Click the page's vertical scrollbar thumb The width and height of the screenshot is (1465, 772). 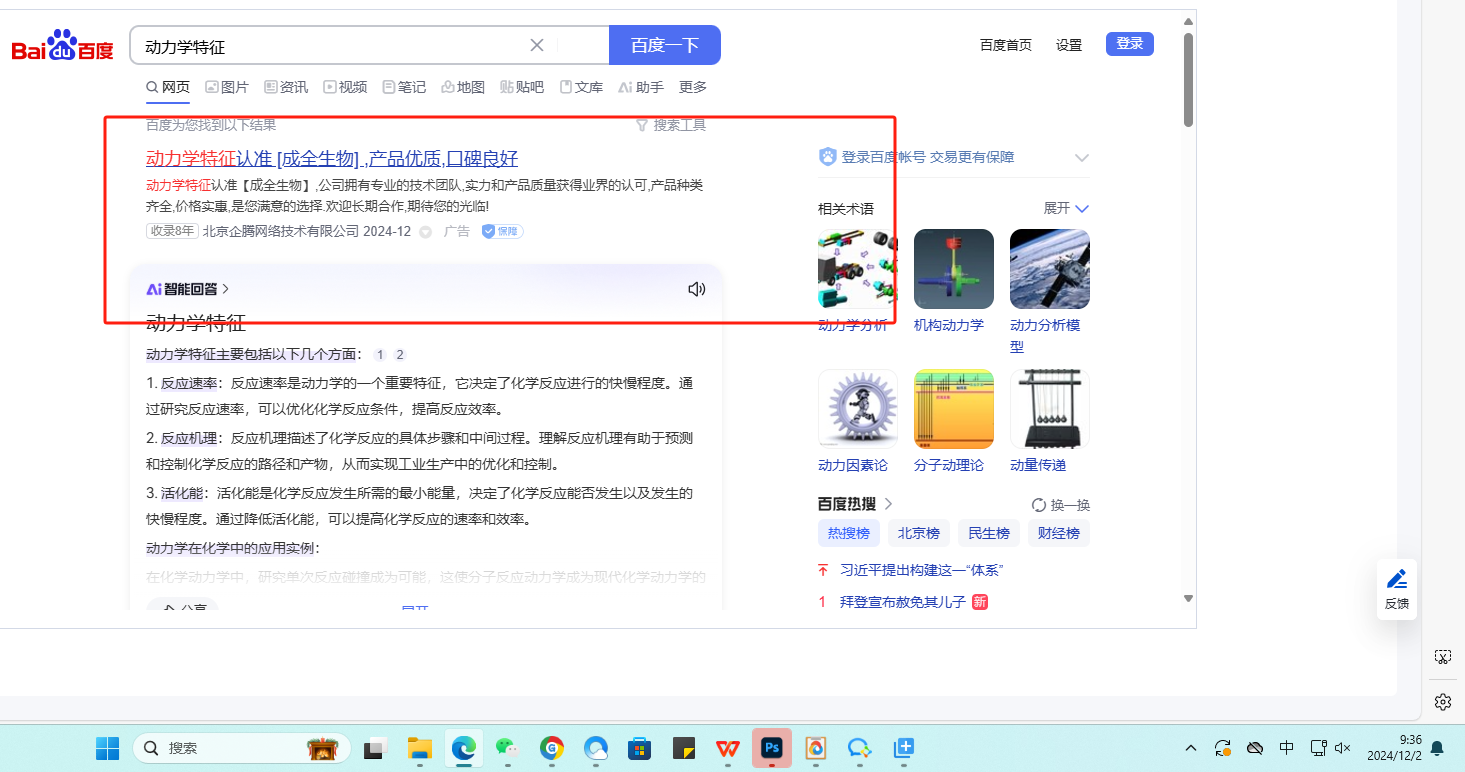1188,82
